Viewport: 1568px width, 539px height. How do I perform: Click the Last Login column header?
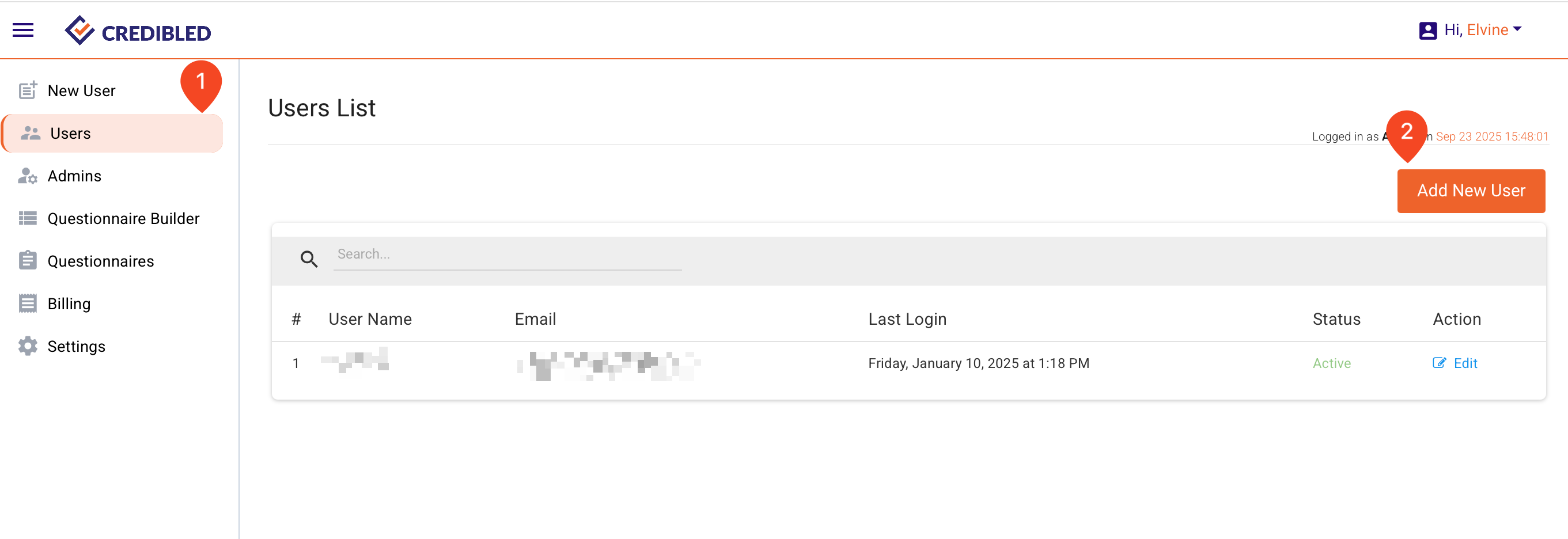(x=907, y=319)
